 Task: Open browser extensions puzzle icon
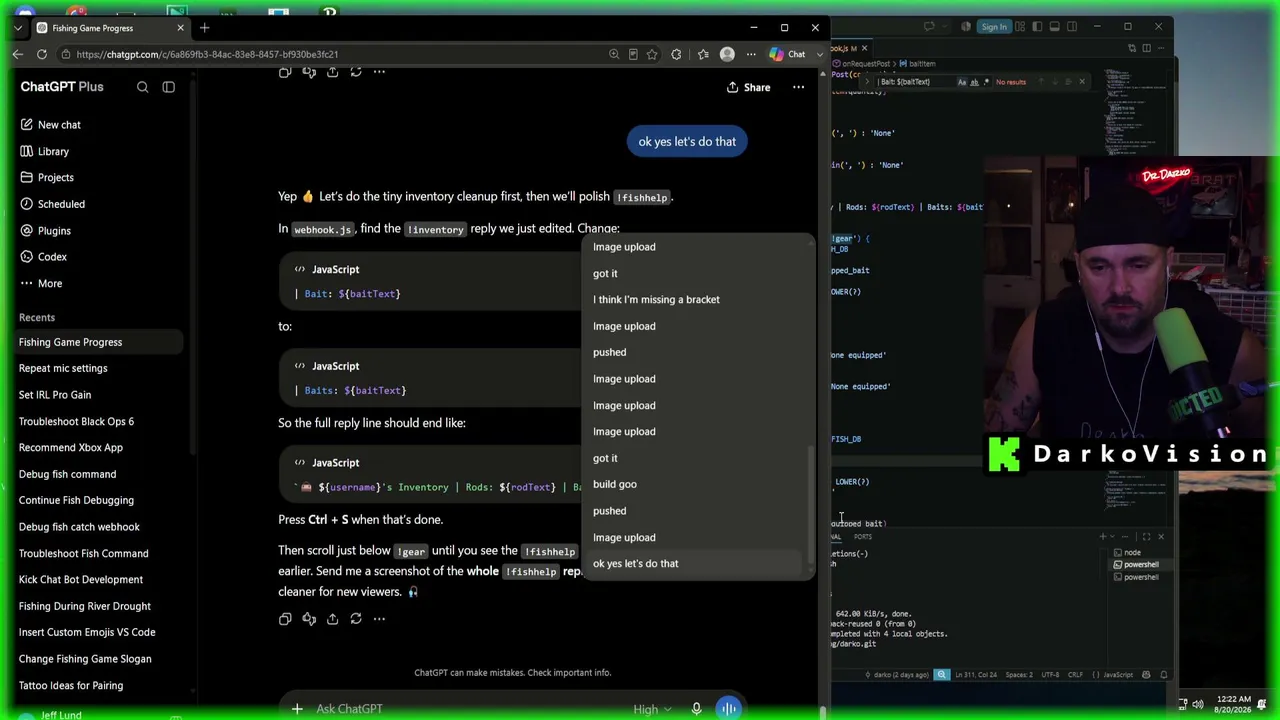point(676,54)
